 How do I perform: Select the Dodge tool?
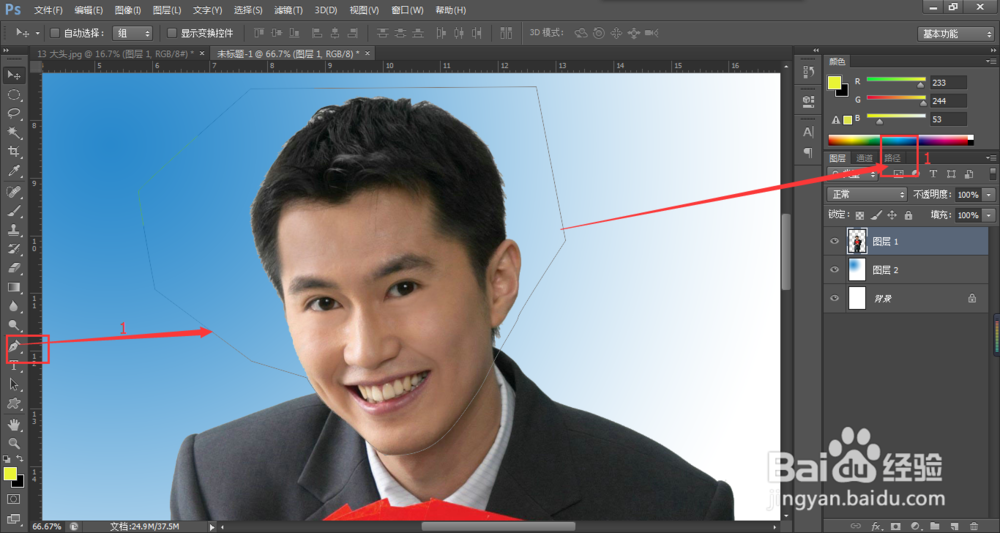coord(14,326)
